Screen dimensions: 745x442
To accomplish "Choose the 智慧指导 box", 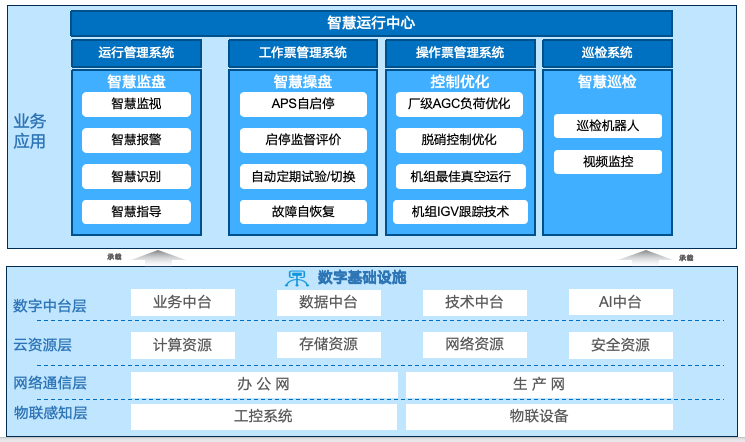I will click(x=136, y=211).
